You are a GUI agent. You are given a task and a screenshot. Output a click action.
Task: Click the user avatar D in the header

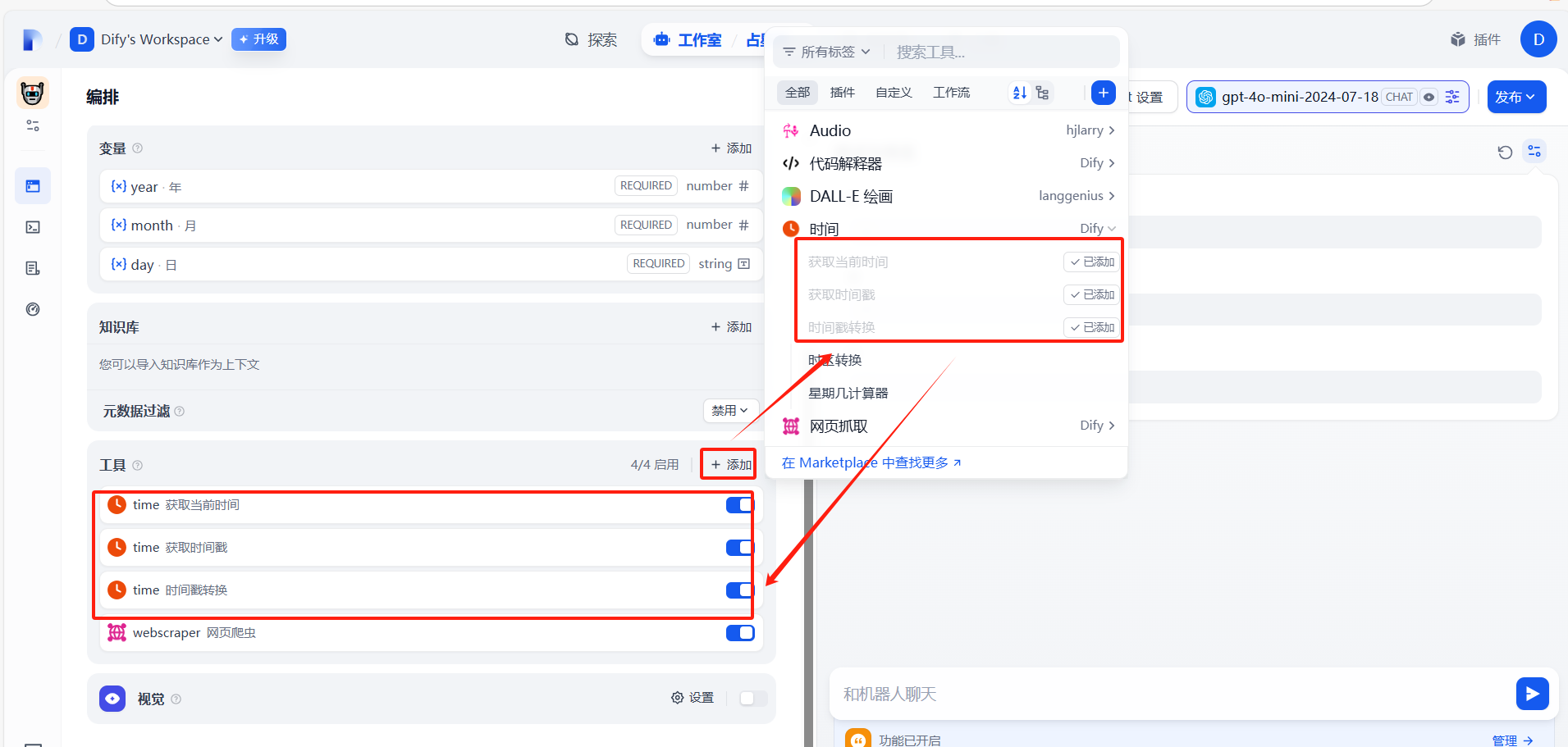(x=1538, y=39)
